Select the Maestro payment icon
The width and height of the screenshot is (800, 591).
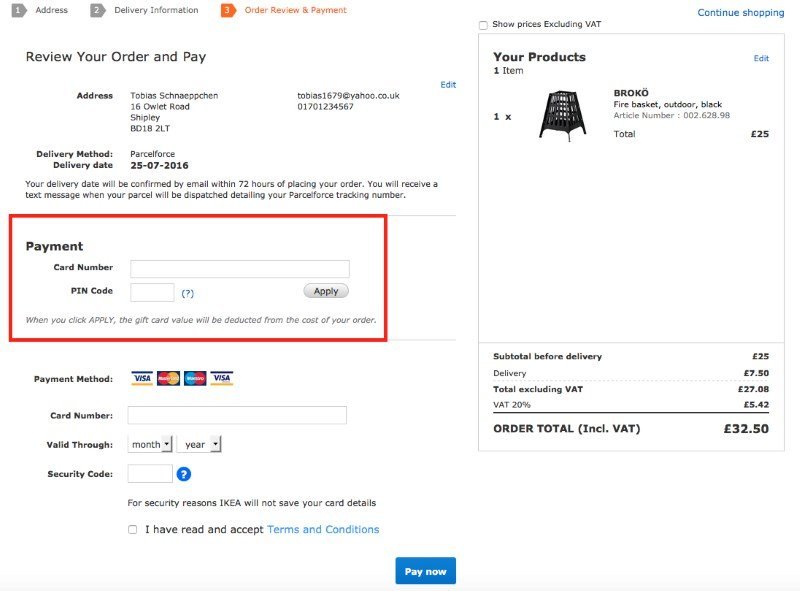point(195,378)
